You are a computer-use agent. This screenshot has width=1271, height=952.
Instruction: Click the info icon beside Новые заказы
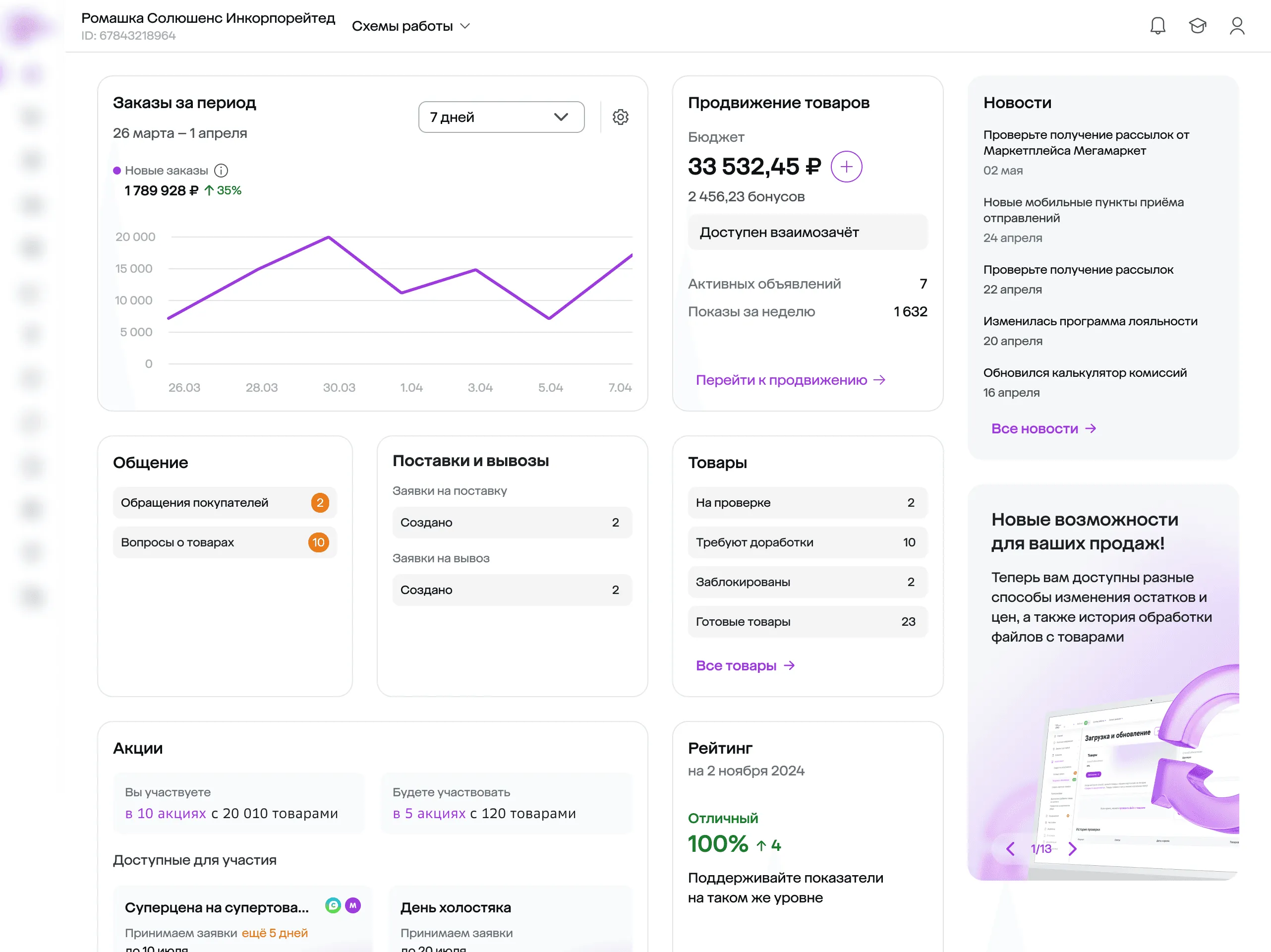pyautogui.click(x=221, y=171)
